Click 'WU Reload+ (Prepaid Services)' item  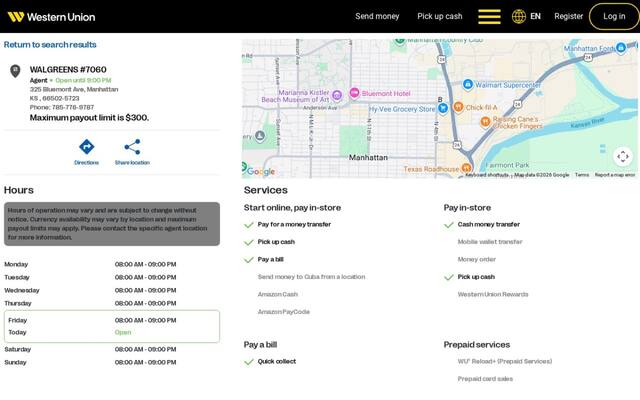coord(505,361)
